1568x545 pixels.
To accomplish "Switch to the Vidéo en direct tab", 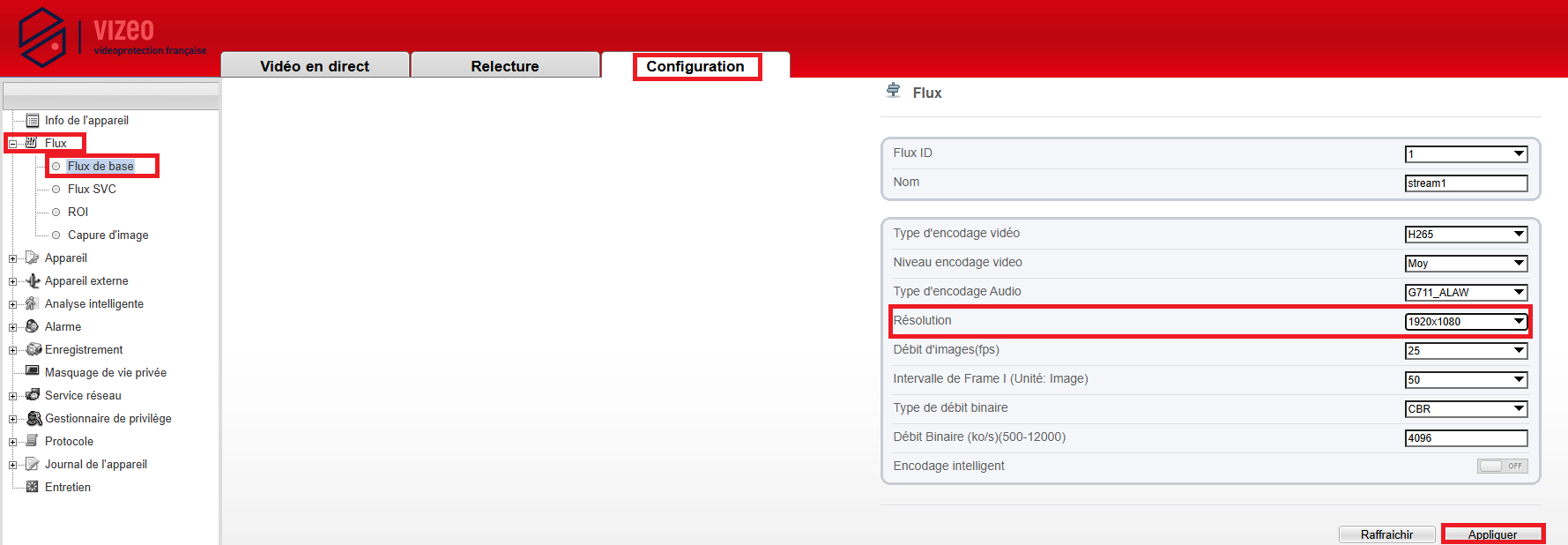I will tap(315, 66).
